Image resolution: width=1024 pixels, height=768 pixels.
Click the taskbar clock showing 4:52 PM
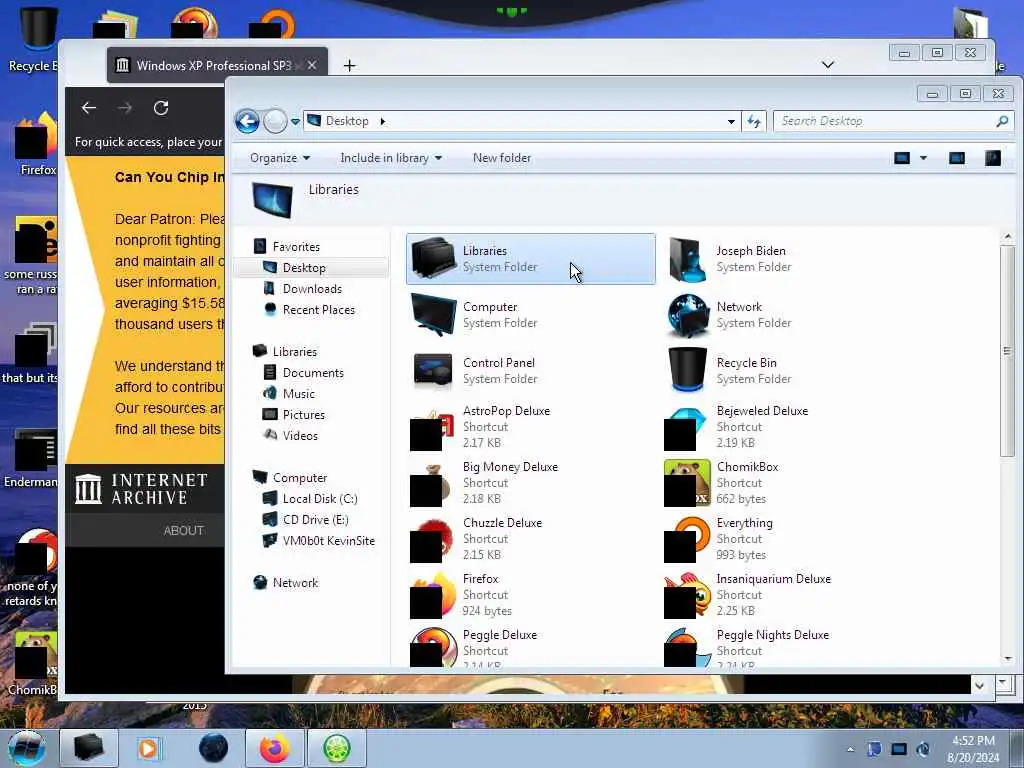pyautogui.click(x=973, y=749)
